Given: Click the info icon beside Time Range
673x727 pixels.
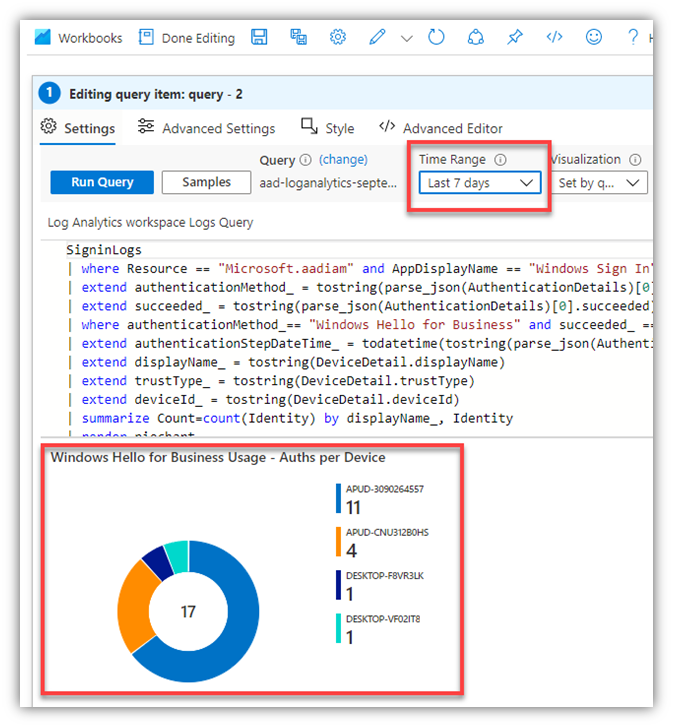Looking at the screenshot, I should (x=500, y=160).
